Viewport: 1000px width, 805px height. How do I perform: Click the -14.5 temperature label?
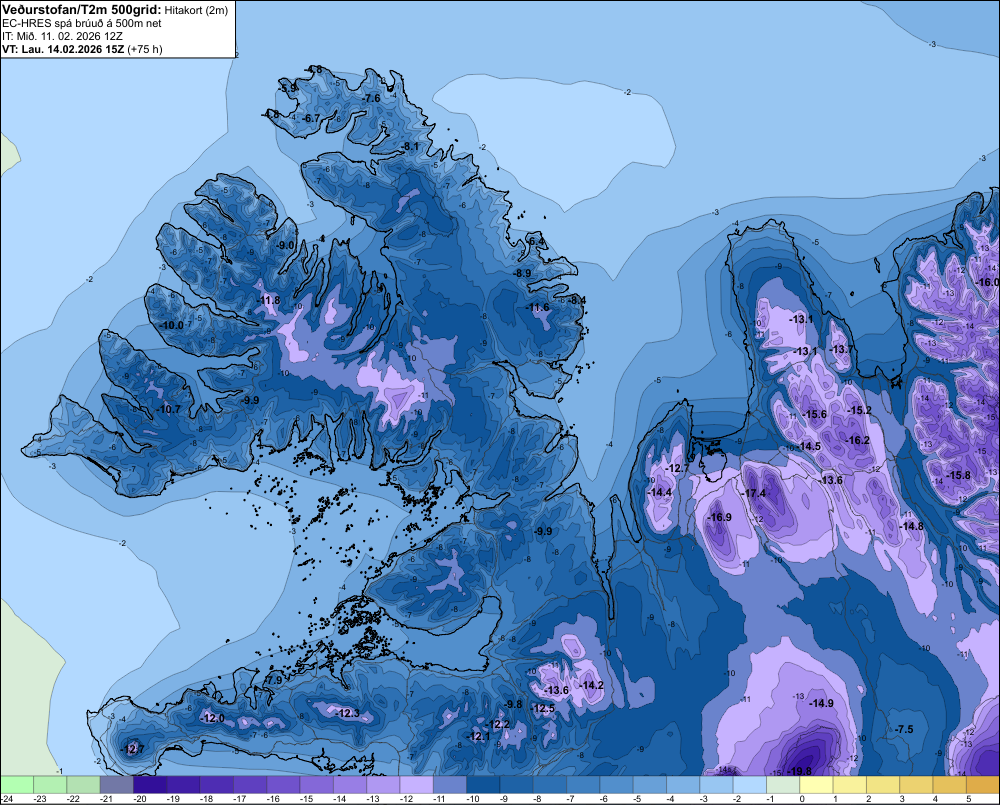809,446
